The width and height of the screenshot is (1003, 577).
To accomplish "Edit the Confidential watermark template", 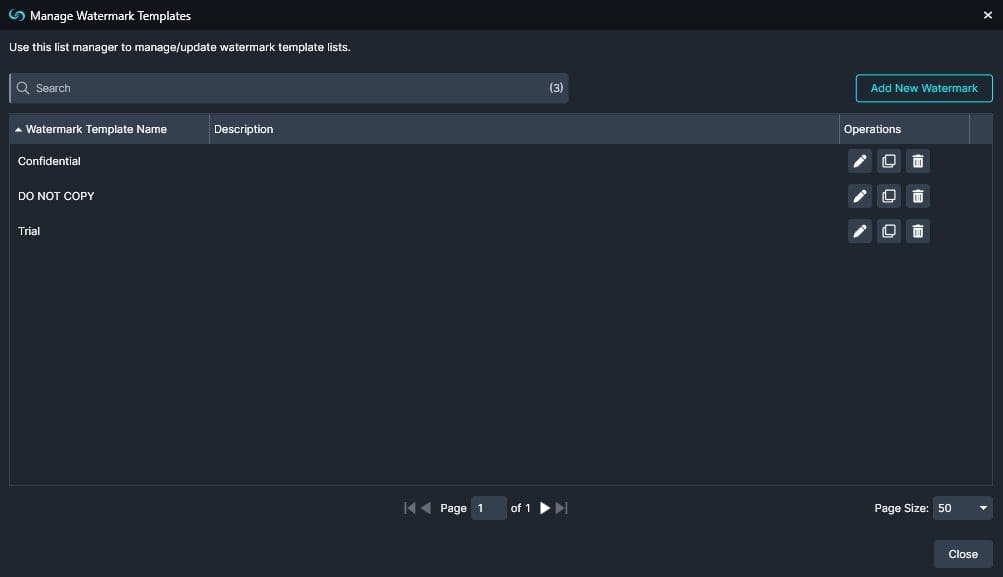I will click(x=859, y=160).
